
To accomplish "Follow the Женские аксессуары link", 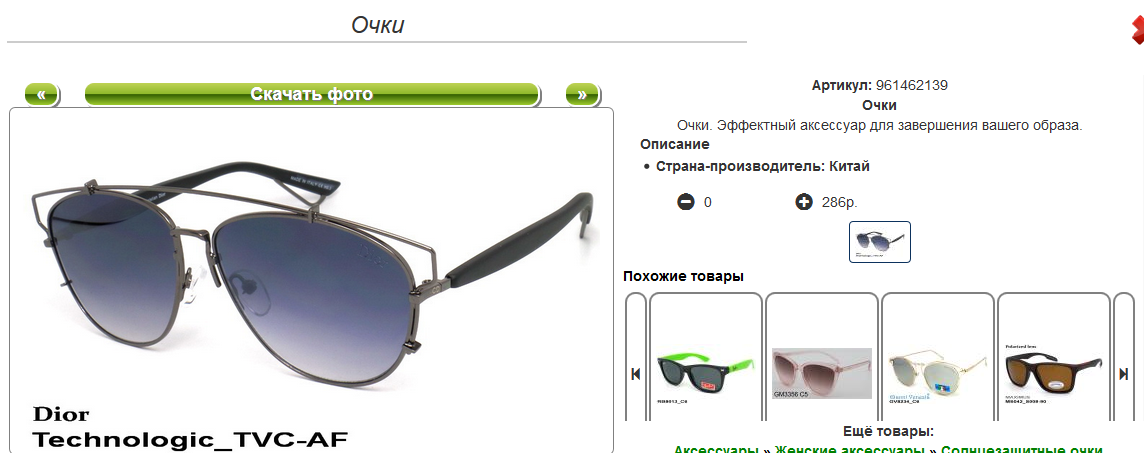I will [x=850, y=449].
